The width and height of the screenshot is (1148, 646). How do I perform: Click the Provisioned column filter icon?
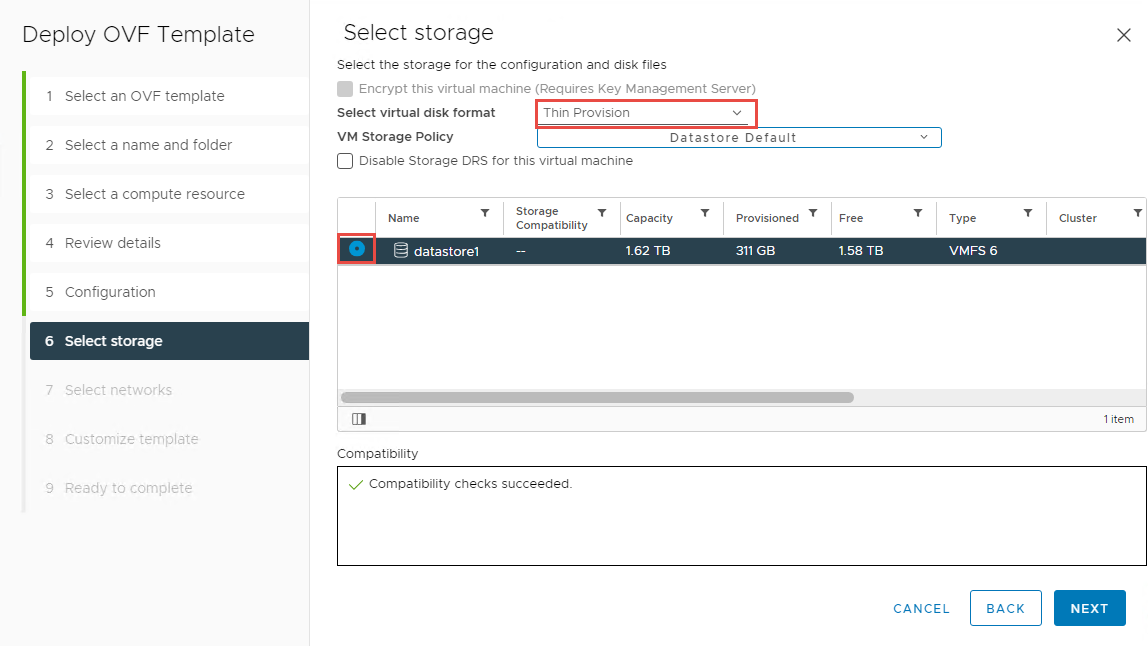813,213
